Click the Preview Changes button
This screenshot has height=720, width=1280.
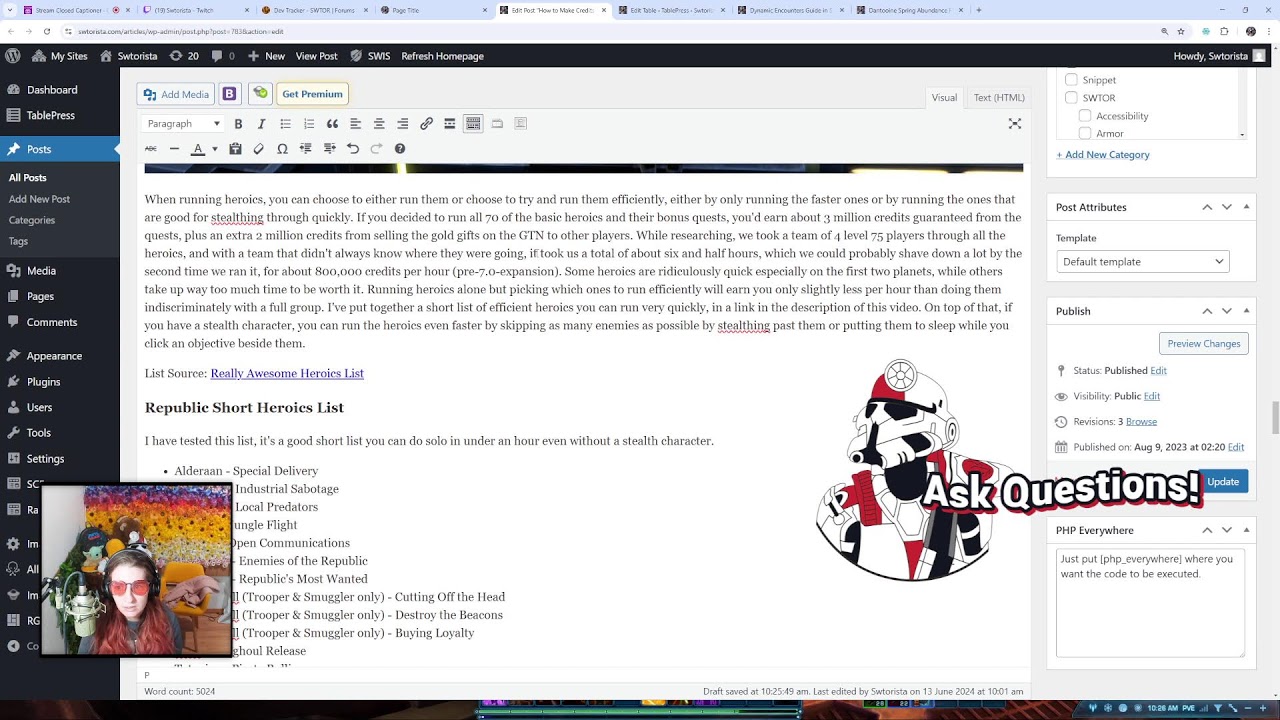(1204, 343)
